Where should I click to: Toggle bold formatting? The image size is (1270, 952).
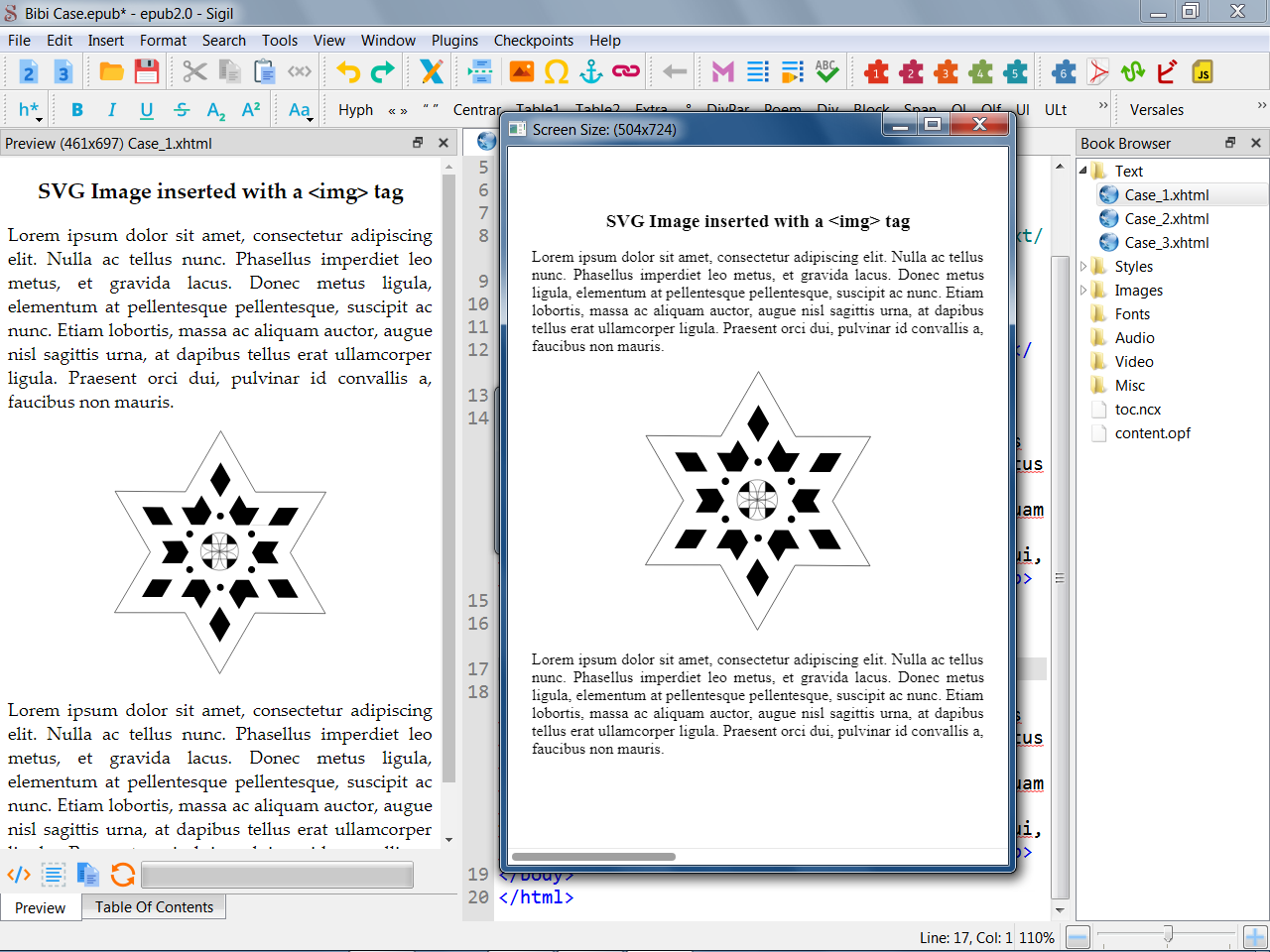(x=77, y=110)
